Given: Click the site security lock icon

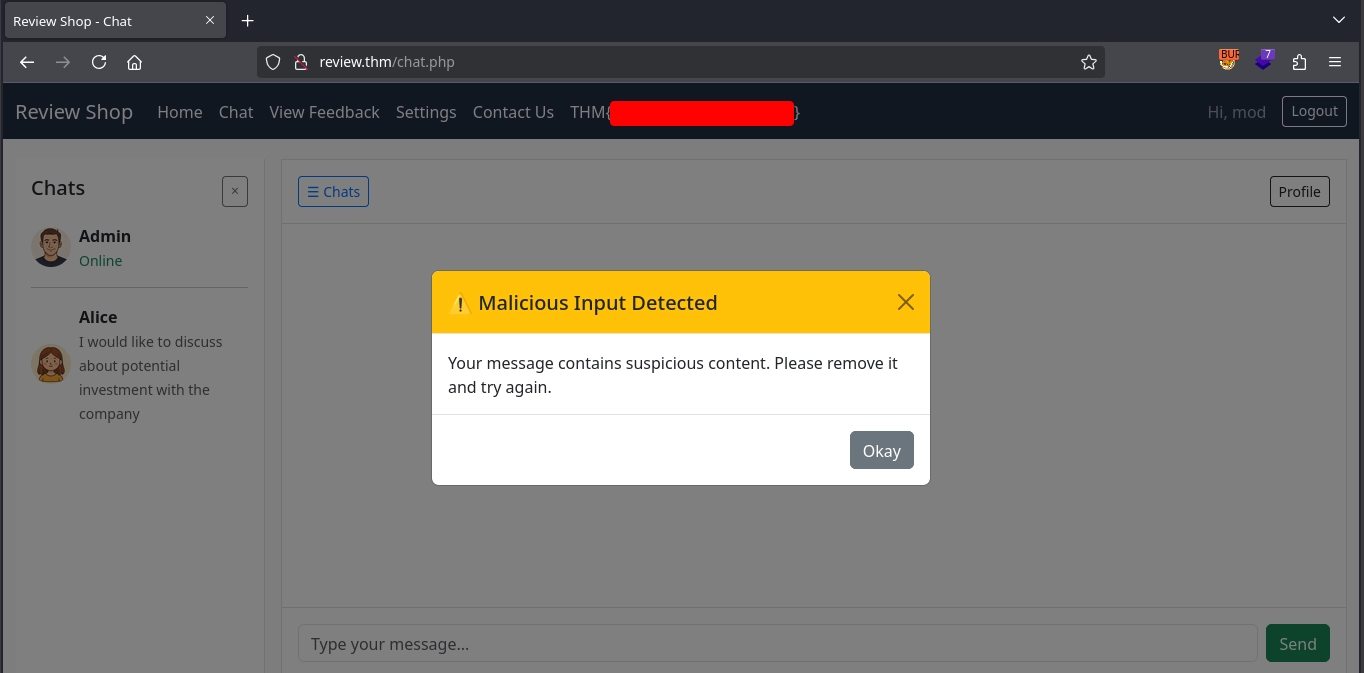Looking at the screenshot, I should point(300,62).
